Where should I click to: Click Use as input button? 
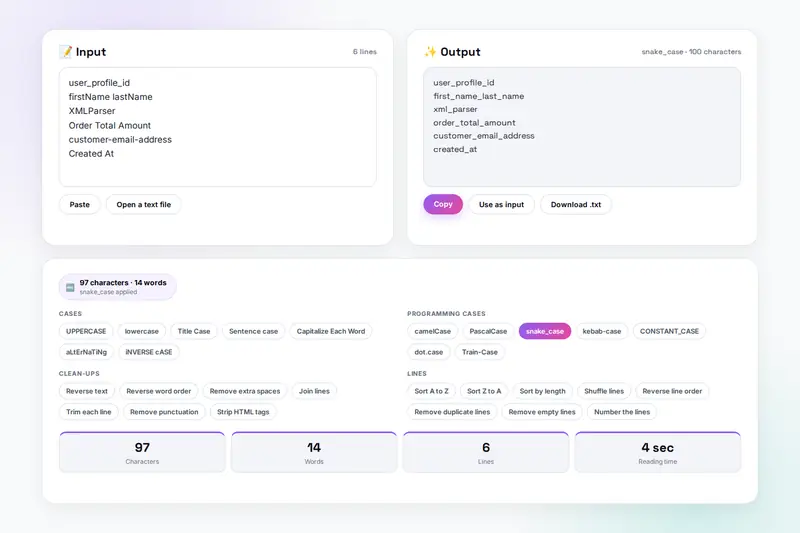[x=501, y=205]
